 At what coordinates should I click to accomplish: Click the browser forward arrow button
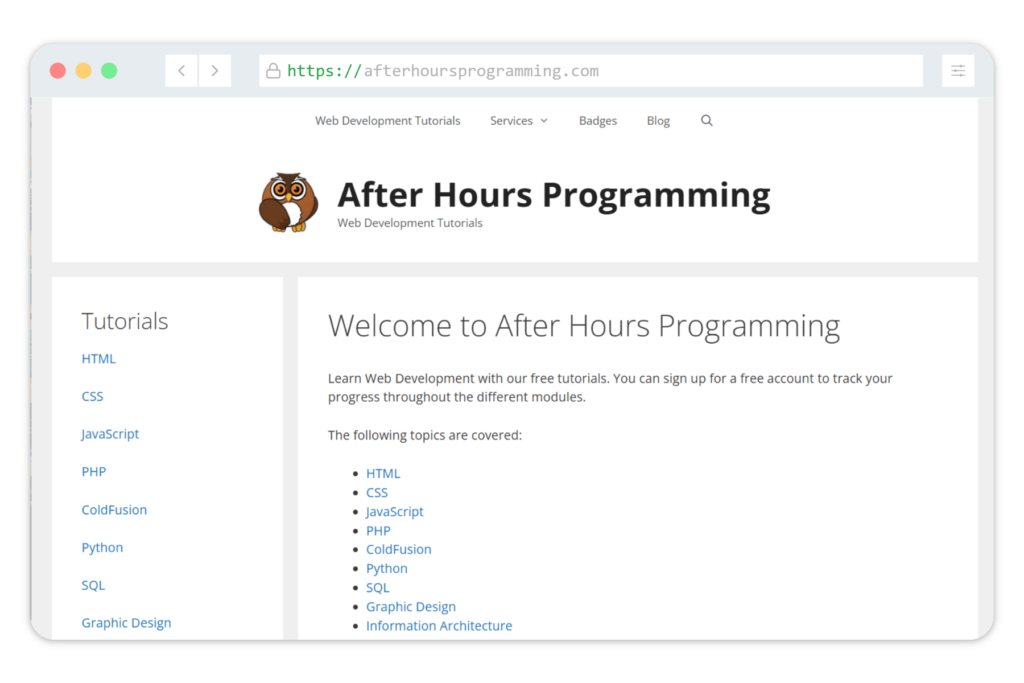(x=215, y=71)
